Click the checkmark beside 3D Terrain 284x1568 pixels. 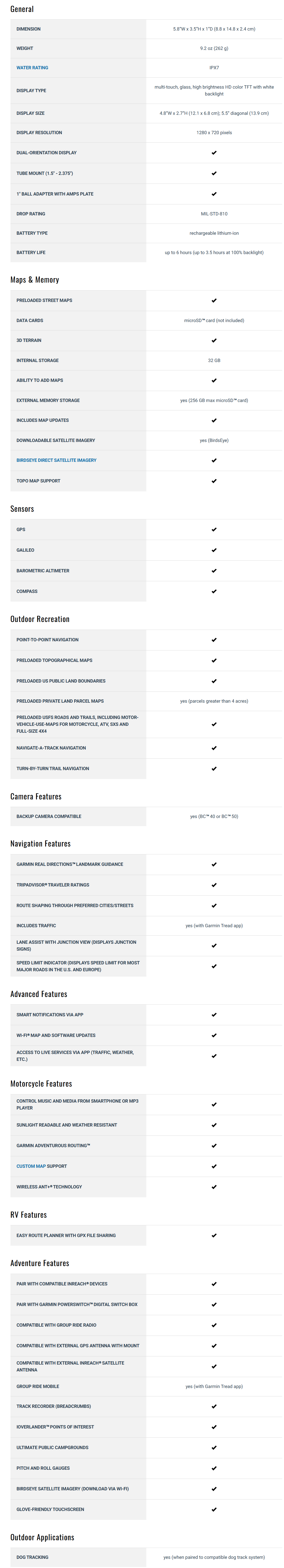coord(214,340)
